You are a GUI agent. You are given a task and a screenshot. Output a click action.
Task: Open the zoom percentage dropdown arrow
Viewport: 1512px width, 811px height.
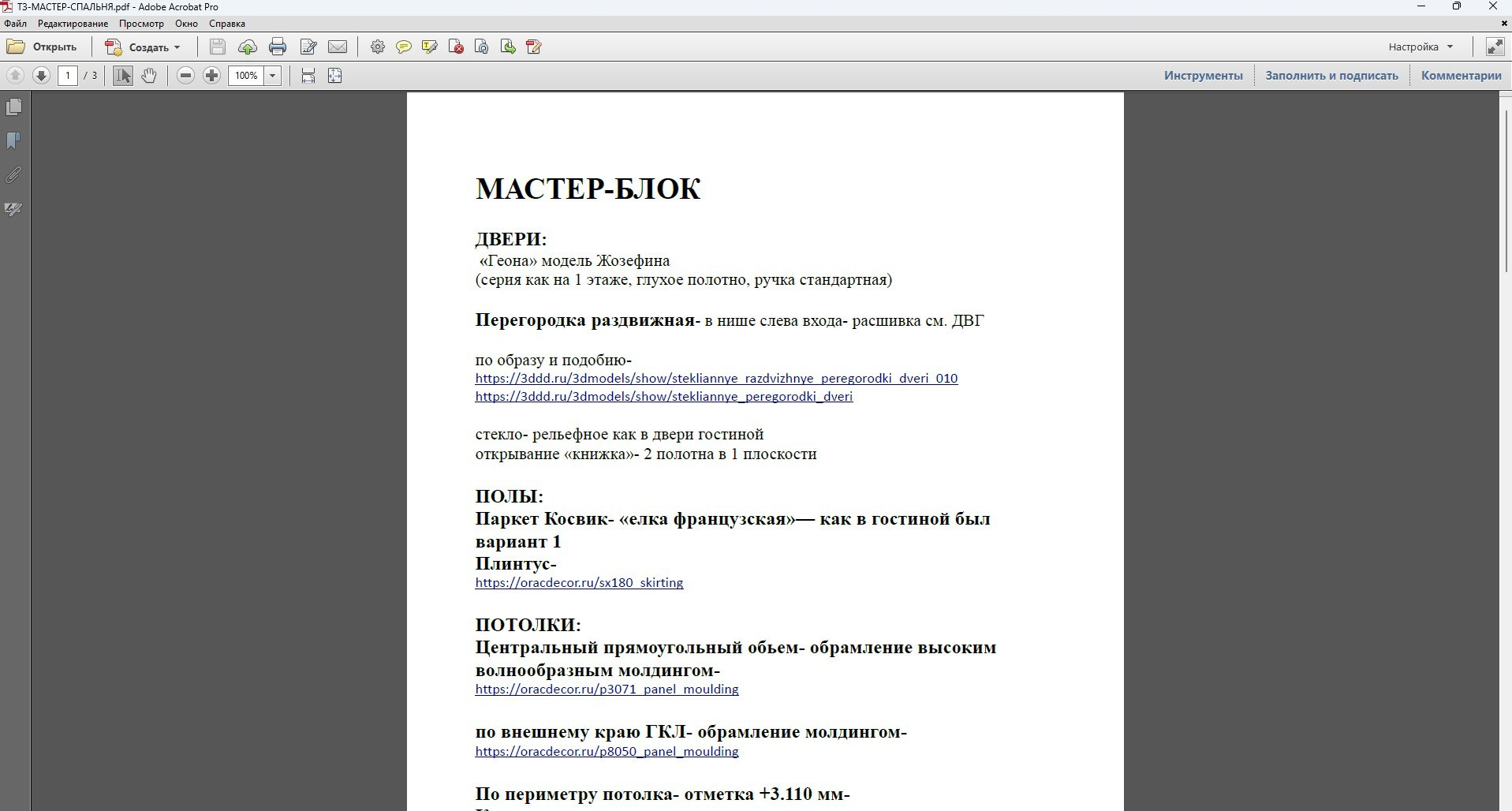pyautogui.click(x=273, y=76)
